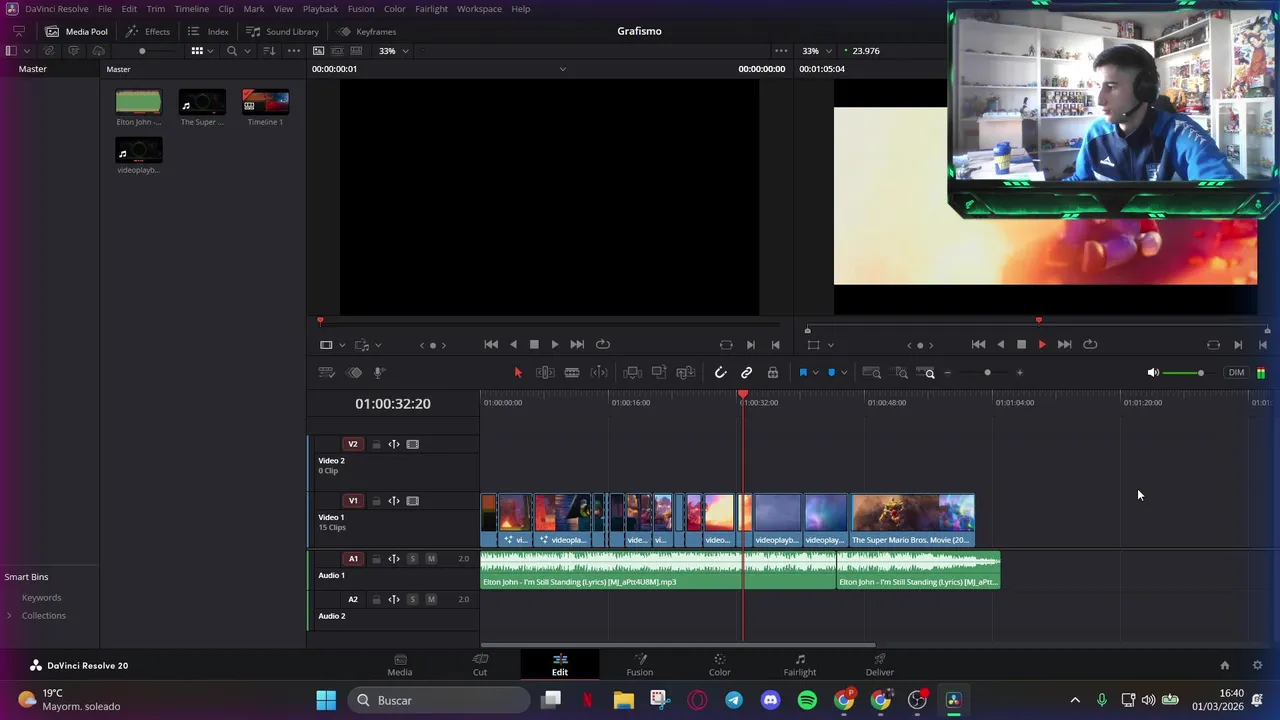Solo the Audio 2 track

412,600
